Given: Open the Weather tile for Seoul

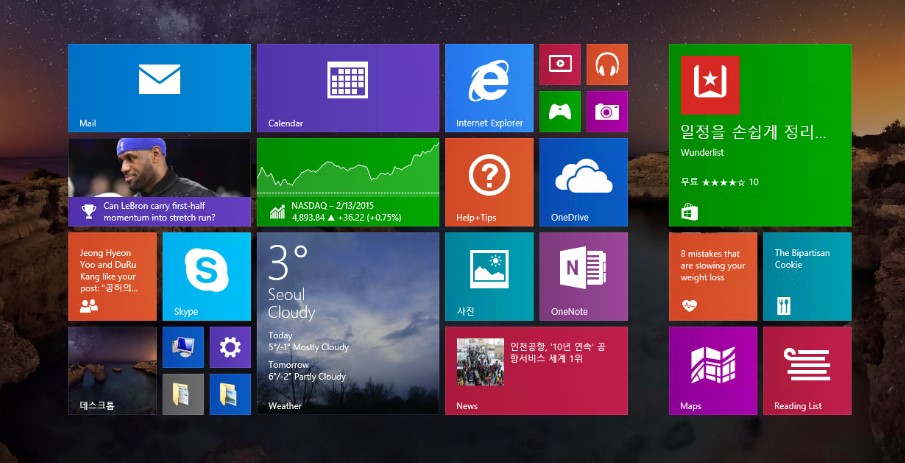Looking at the screenshot, I should (347, 323).
